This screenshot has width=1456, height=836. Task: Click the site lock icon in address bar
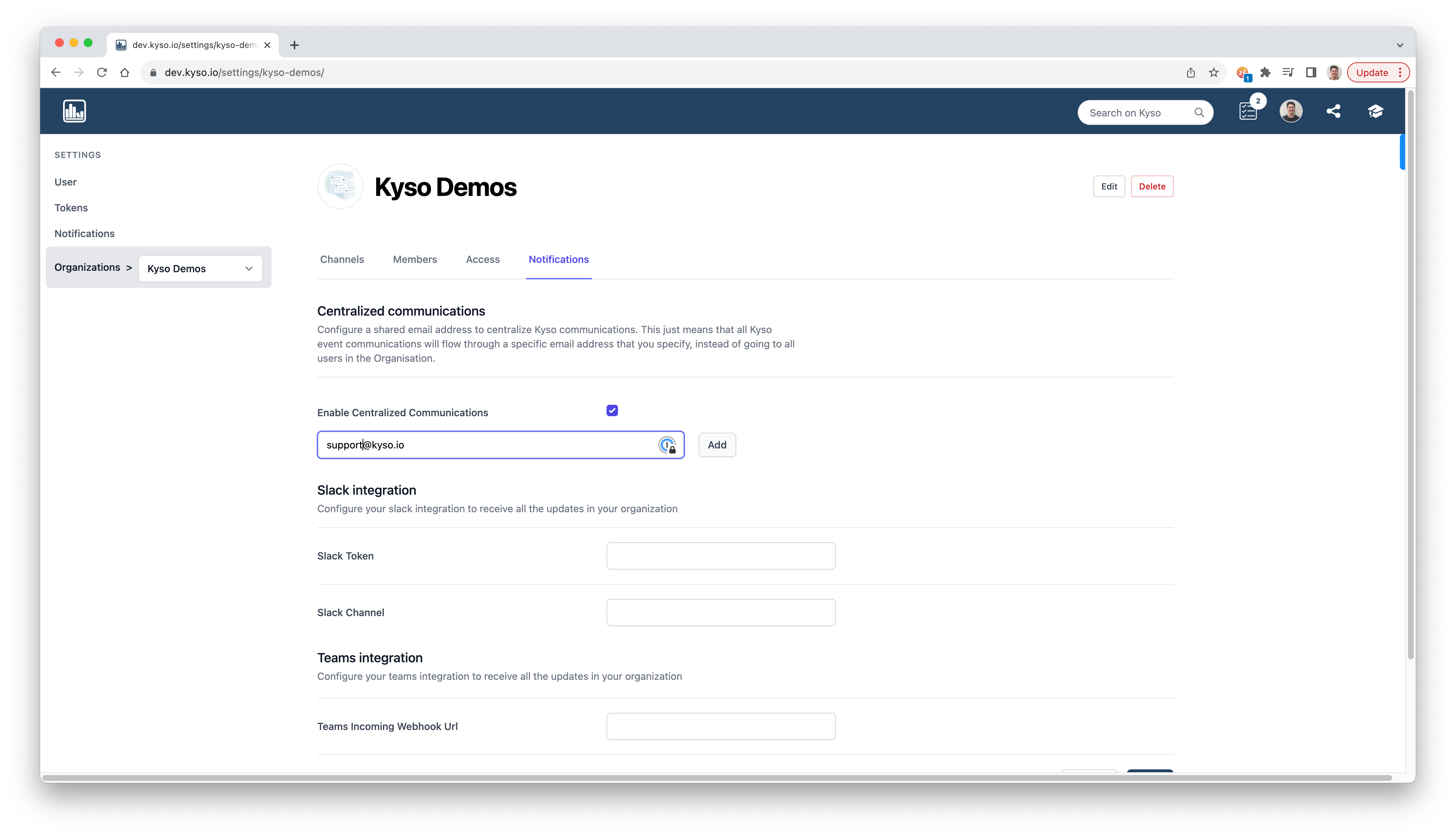click(x=153, y=72)
